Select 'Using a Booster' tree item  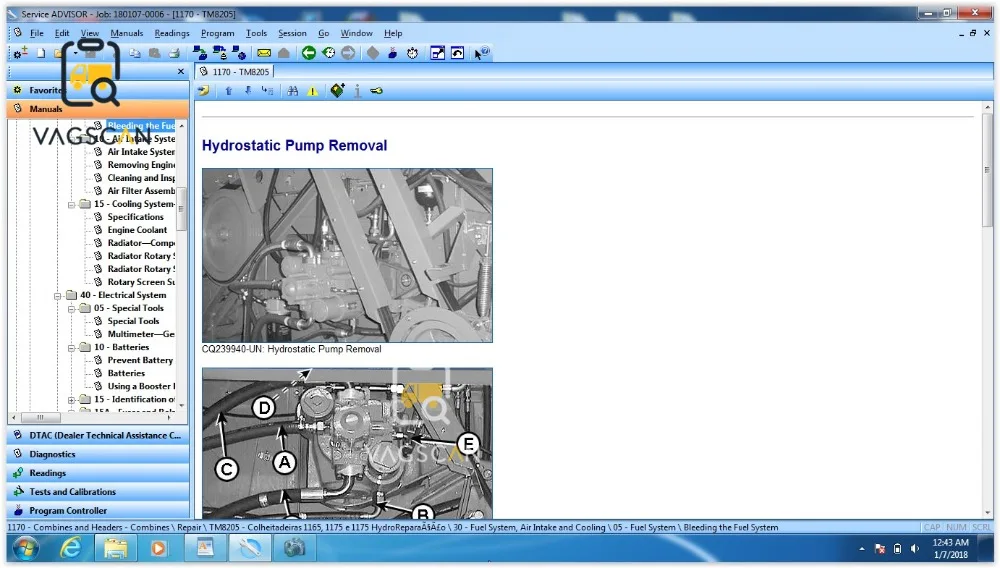[141, 386]
